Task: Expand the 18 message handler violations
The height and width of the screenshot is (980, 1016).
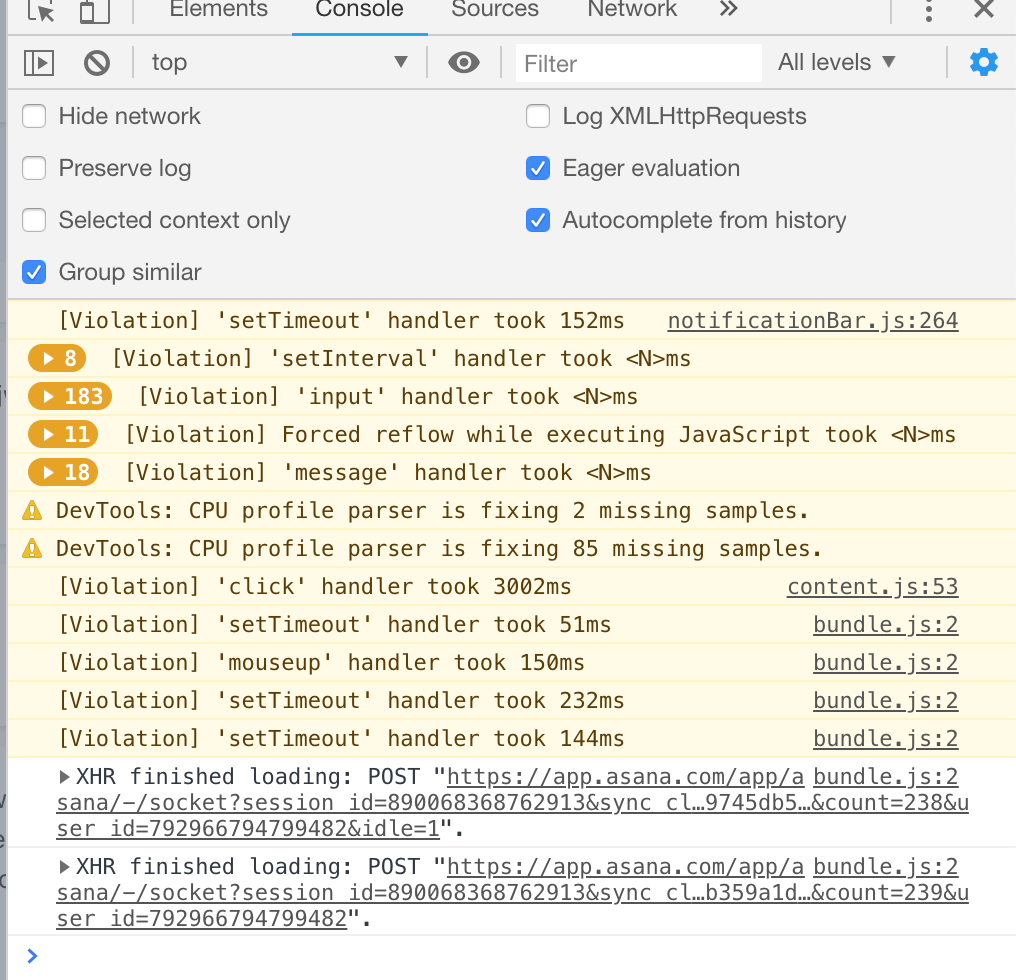Action: (x=63, y=472)
